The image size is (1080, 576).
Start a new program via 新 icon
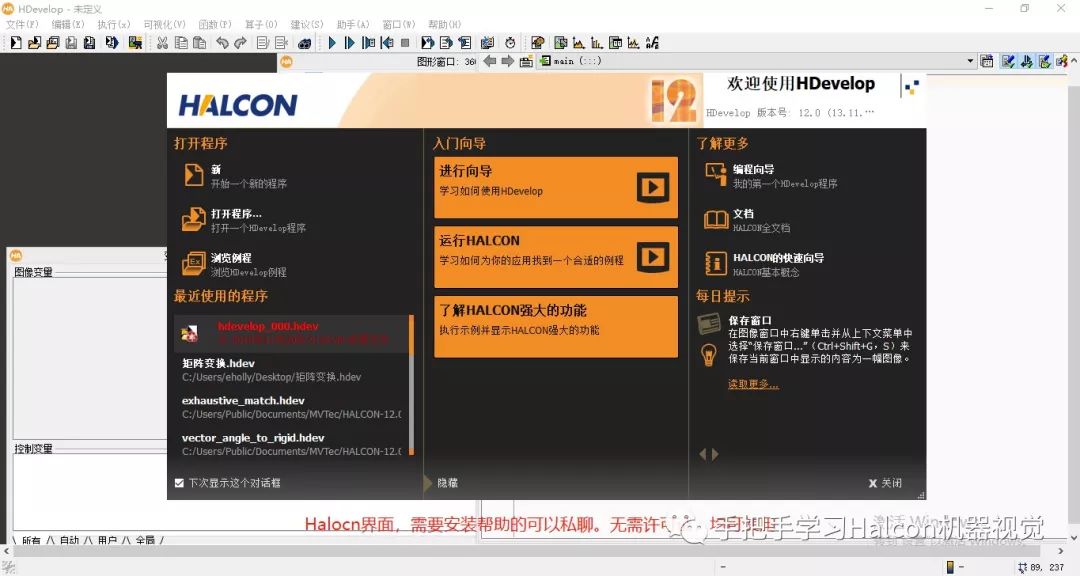point(194,175)
